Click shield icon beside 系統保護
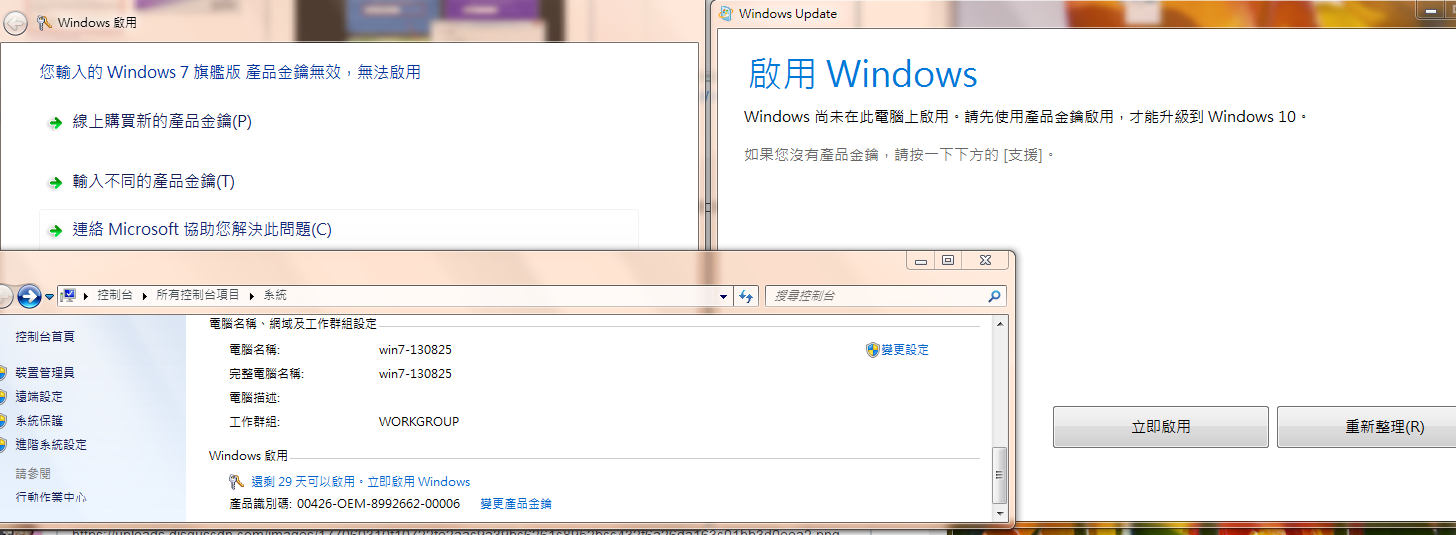 [3, 421]
